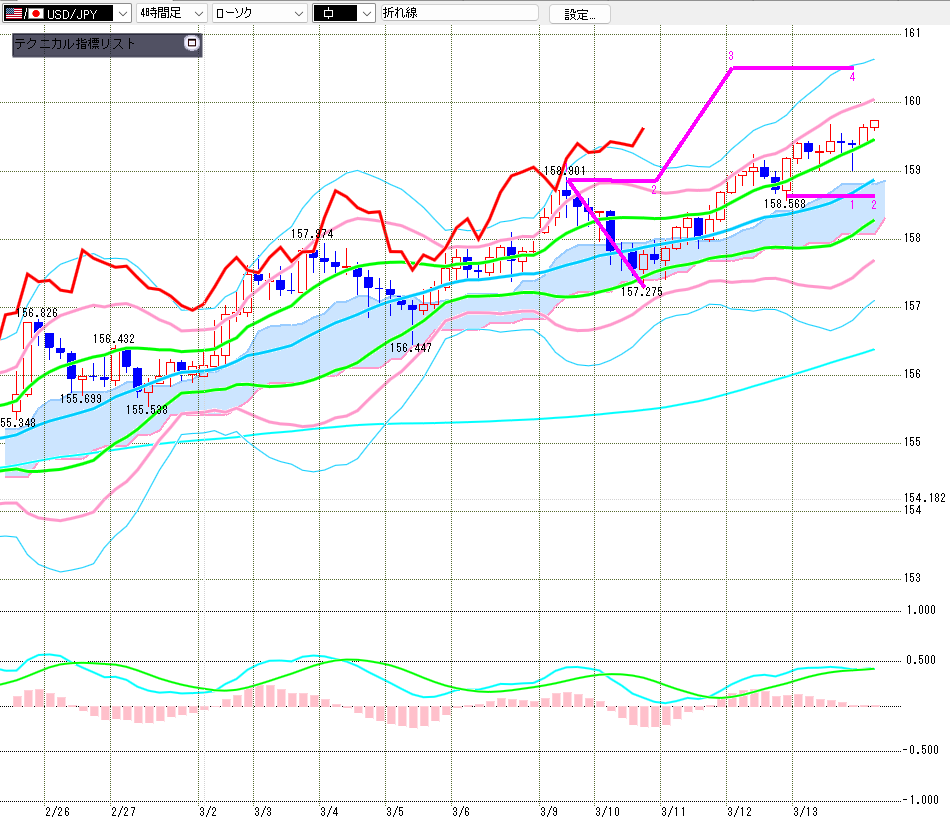Select magenta wave marker 4
This screenshot has width=950, height=820.
(851, 77)
